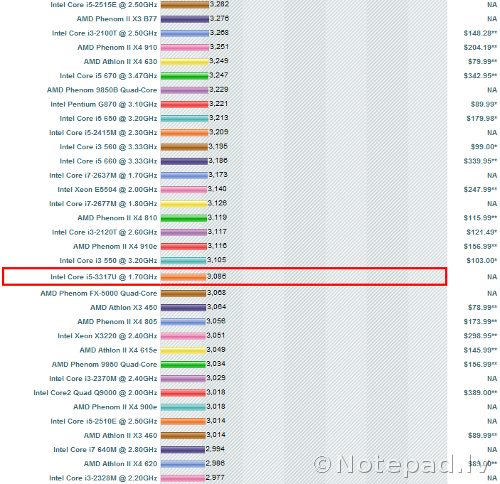Open Intel Core i7-2637M @ 1.70GHz

(103, 175)
